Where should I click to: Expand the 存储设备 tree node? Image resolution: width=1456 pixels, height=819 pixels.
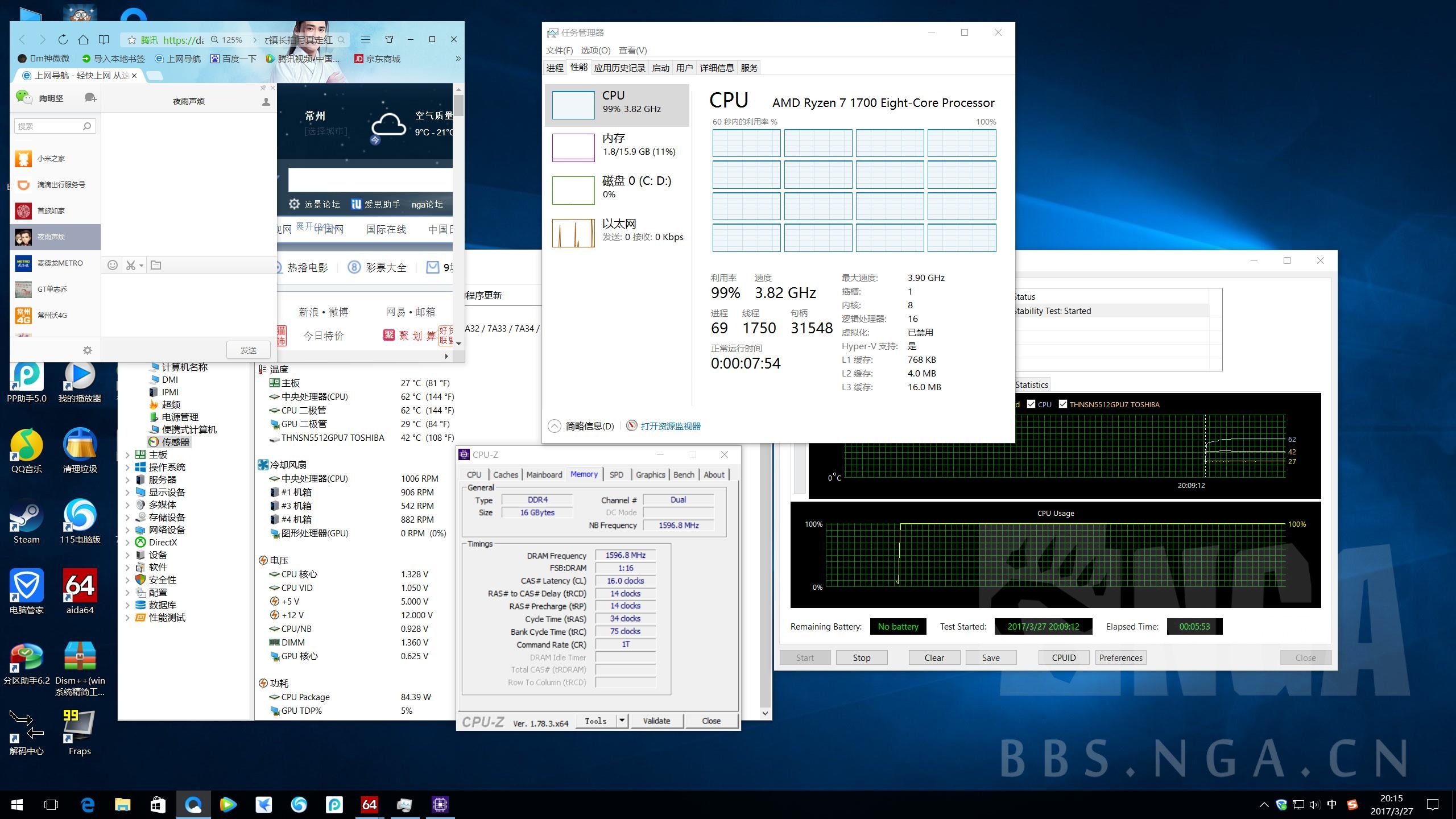click(x=127, y=518)
